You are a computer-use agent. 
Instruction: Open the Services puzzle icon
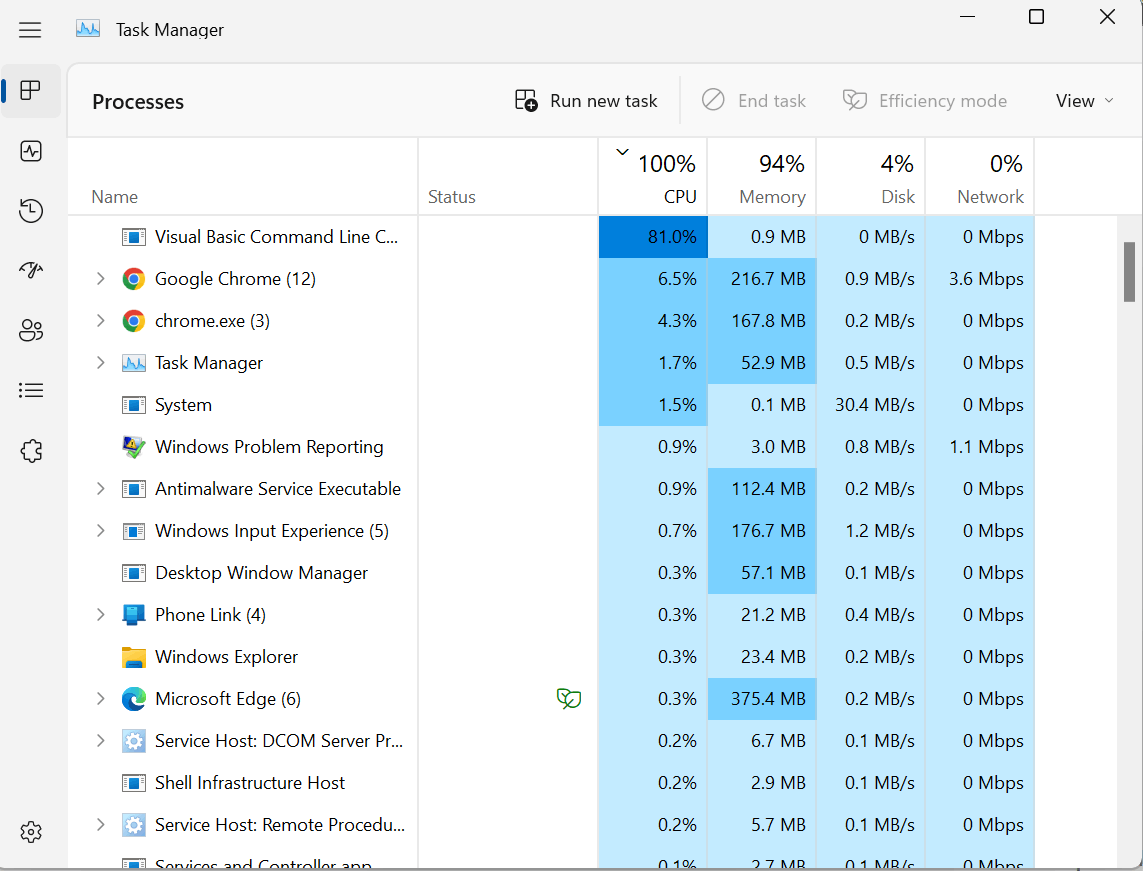(x=31, y=451)
